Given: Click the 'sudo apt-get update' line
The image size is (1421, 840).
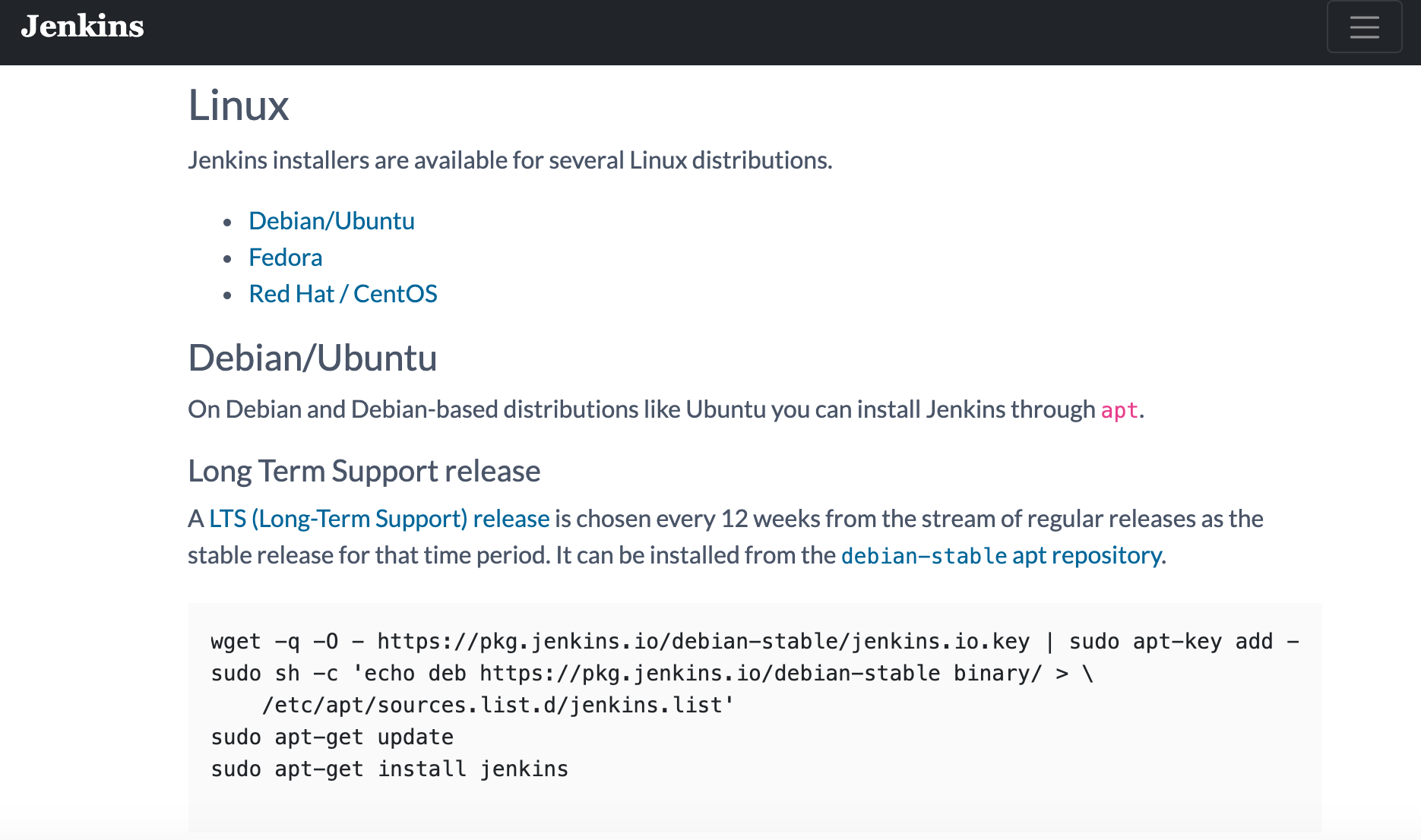Looking at the screenshot, I should (x=332, y=737).
